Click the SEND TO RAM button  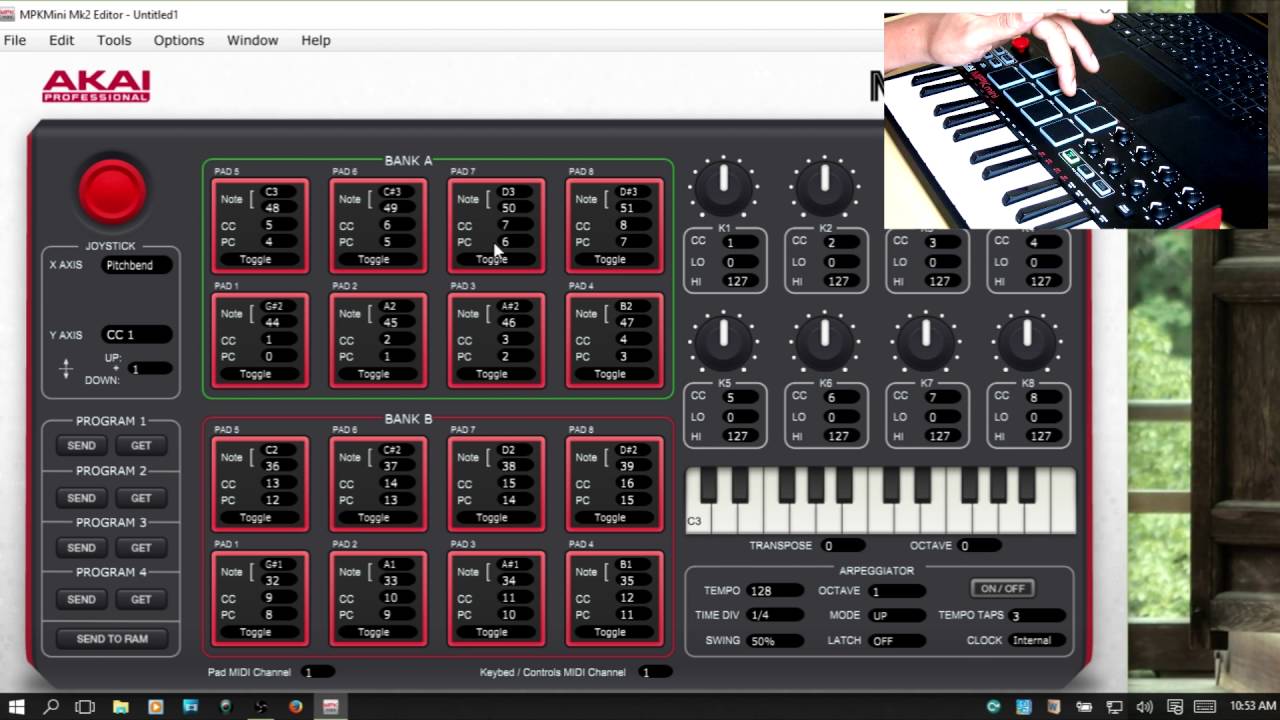point(112,639)
